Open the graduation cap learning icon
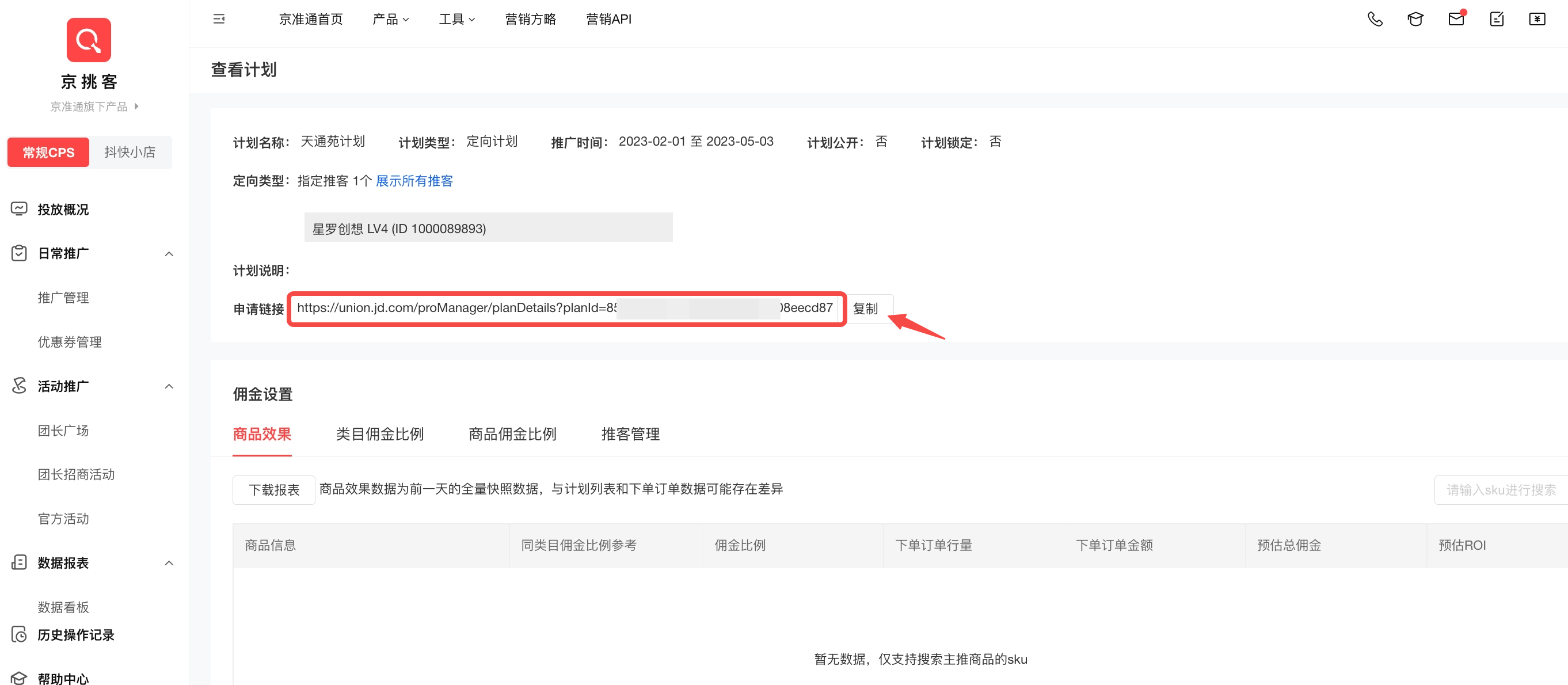 click(x=1415, y=20)
